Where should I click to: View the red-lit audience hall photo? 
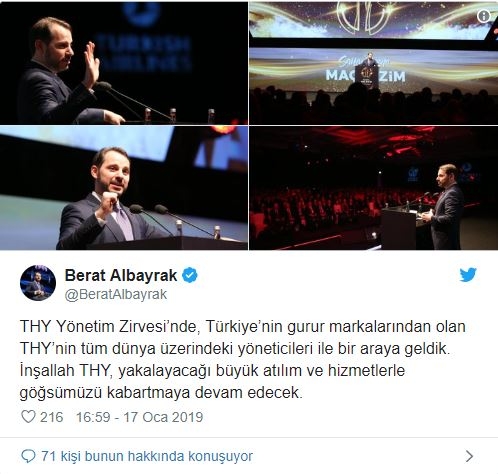click(374, 188)
